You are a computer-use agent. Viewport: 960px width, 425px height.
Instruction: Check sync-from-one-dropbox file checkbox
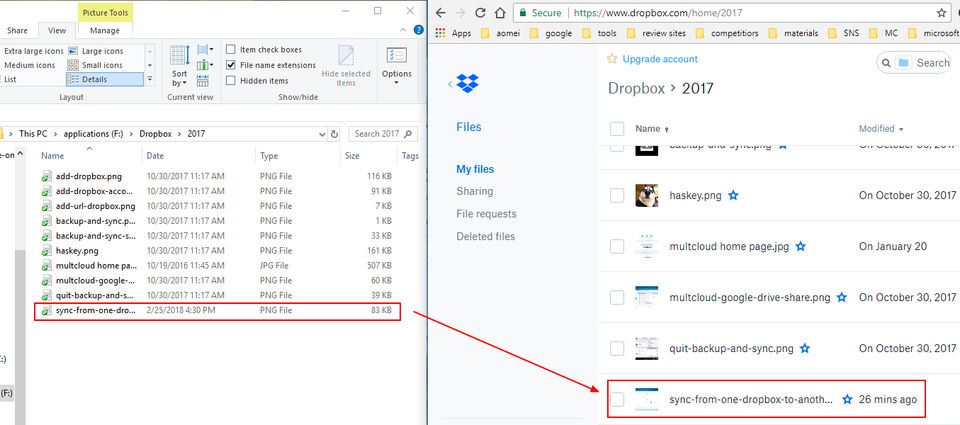tap(617, 399)
